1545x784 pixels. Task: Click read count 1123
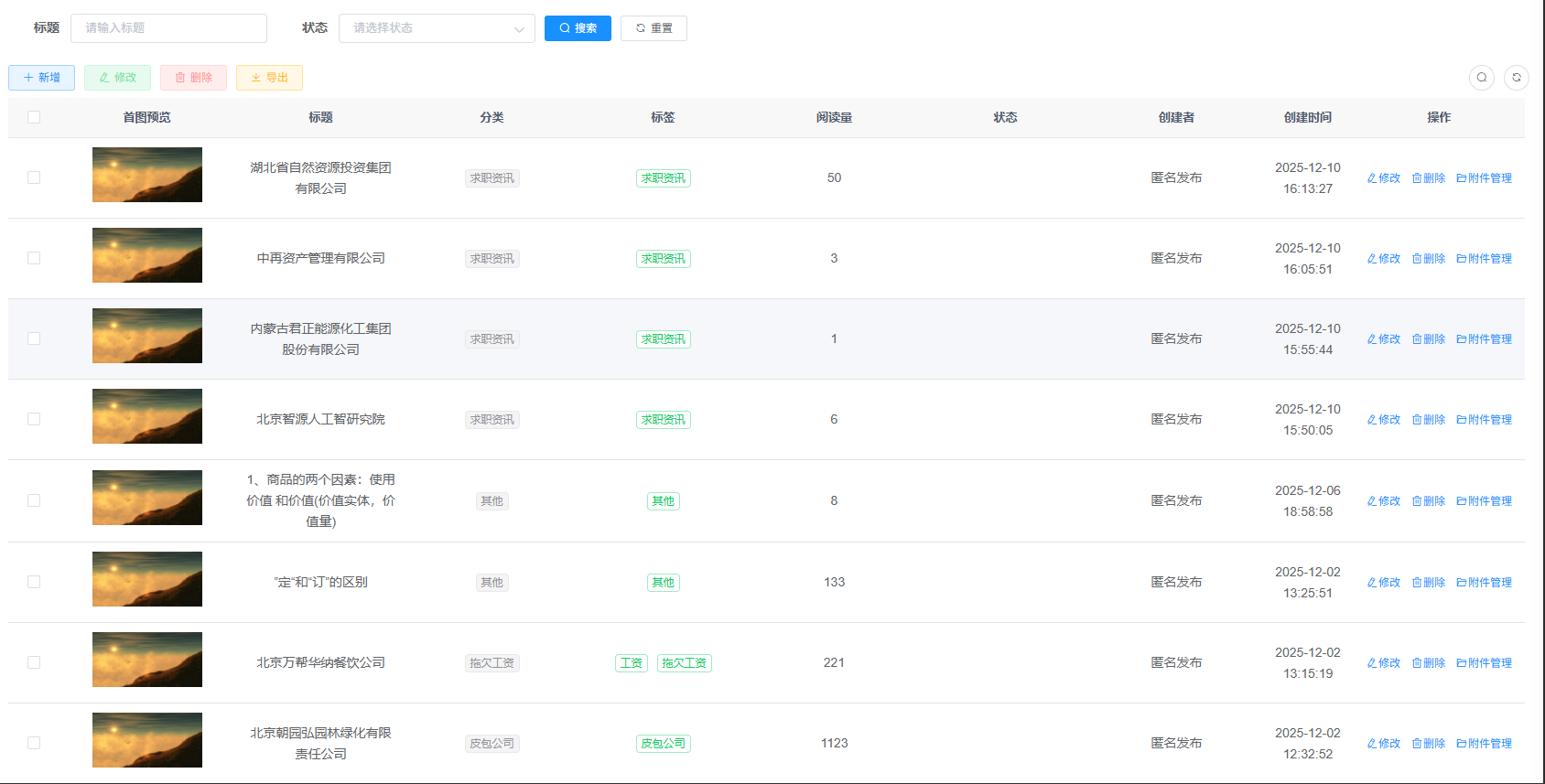834,743
